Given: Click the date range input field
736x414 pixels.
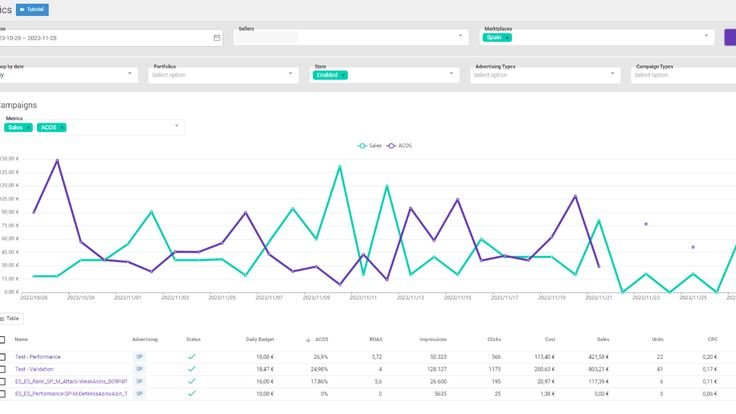Looking at the screenshot, I should click(100, 38).
